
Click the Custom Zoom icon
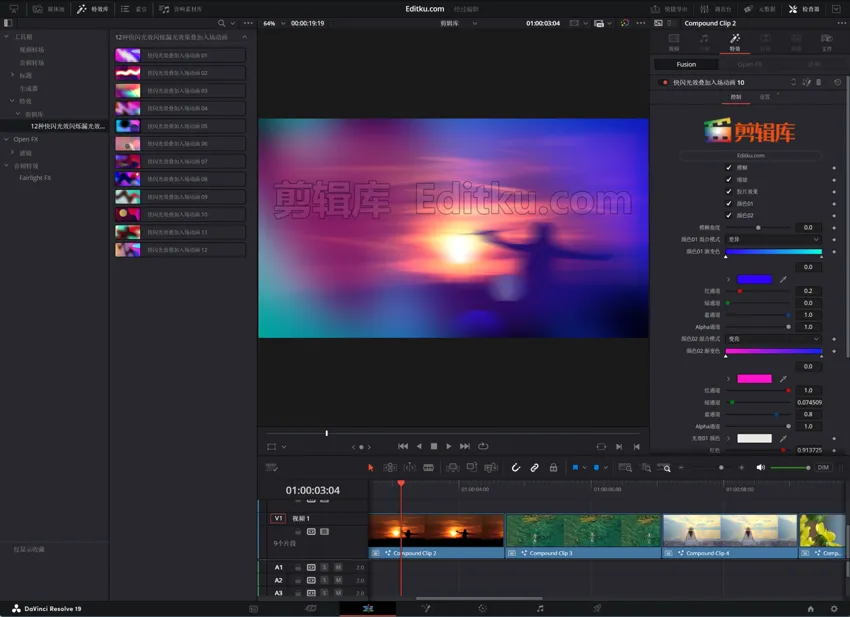click(664, 467)
